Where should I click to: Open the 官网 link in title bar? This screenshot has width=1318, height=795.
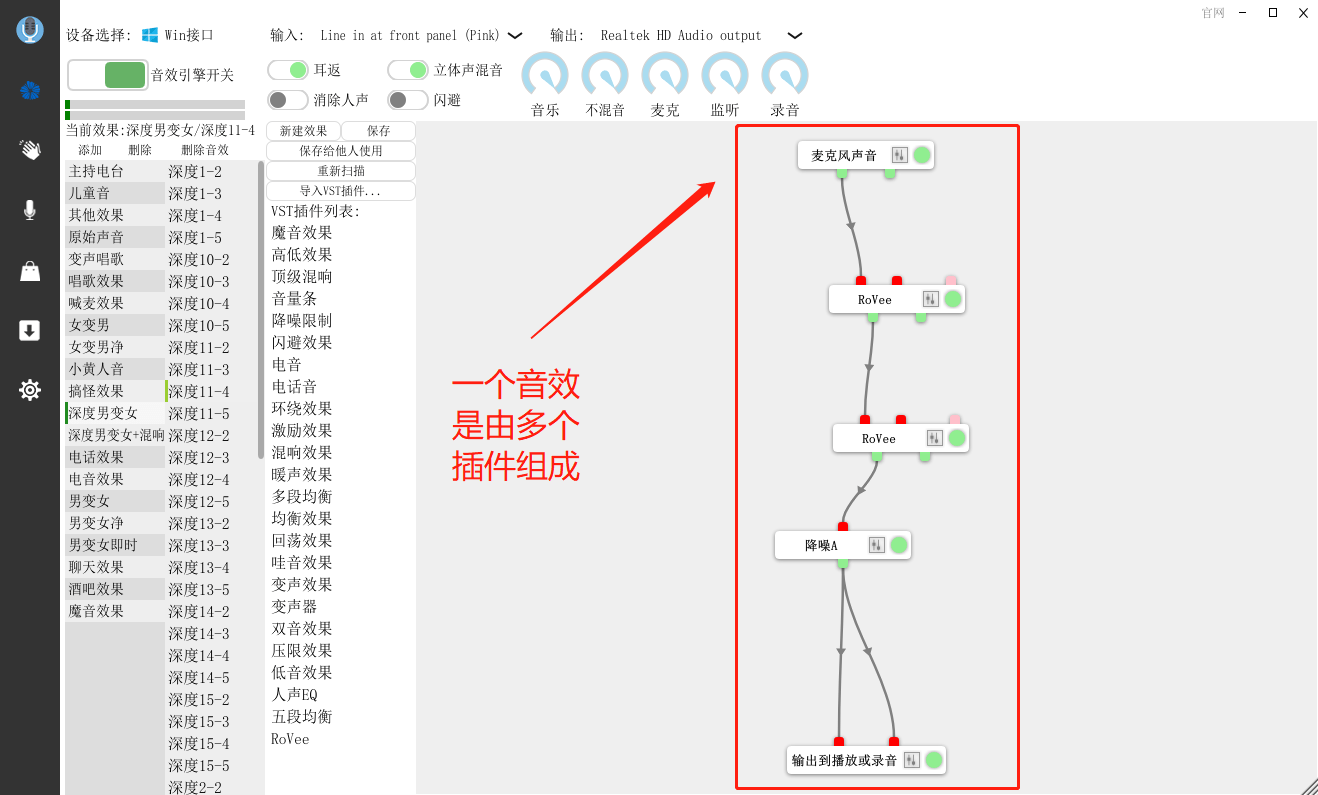coord(1213,13)
